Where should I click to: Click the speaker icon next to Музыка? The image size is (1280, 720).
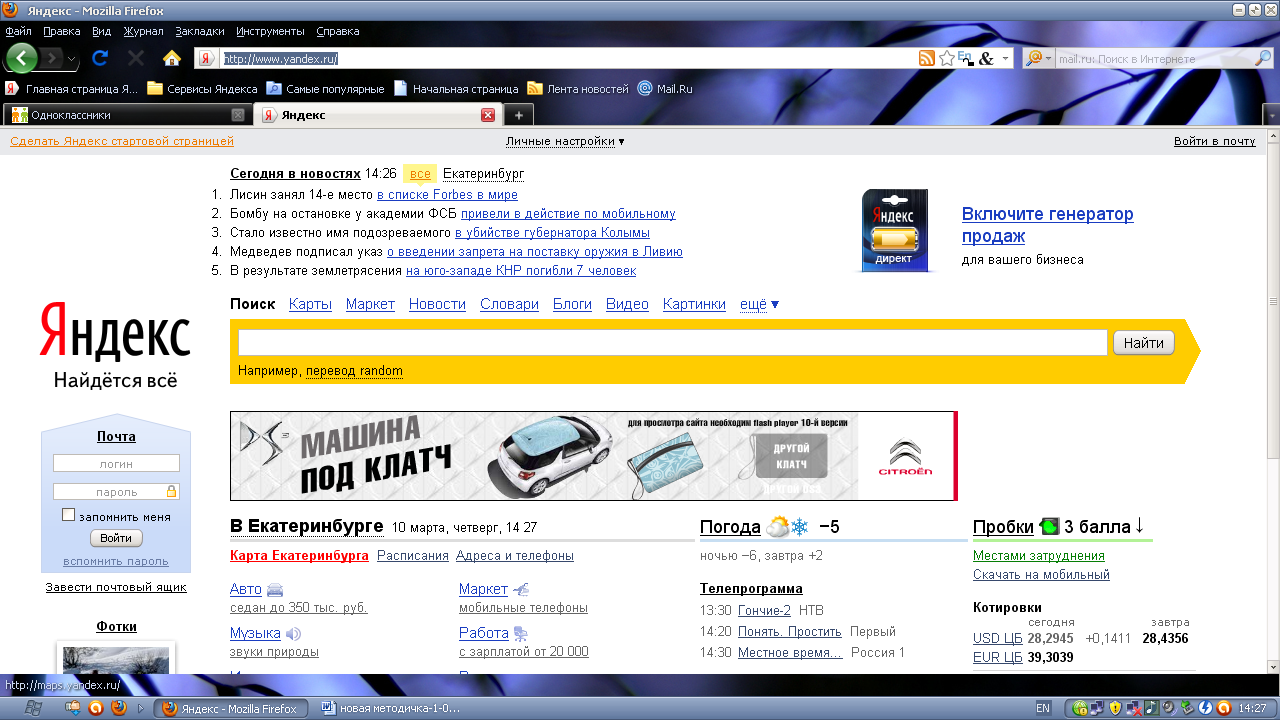tap(293, 634)
